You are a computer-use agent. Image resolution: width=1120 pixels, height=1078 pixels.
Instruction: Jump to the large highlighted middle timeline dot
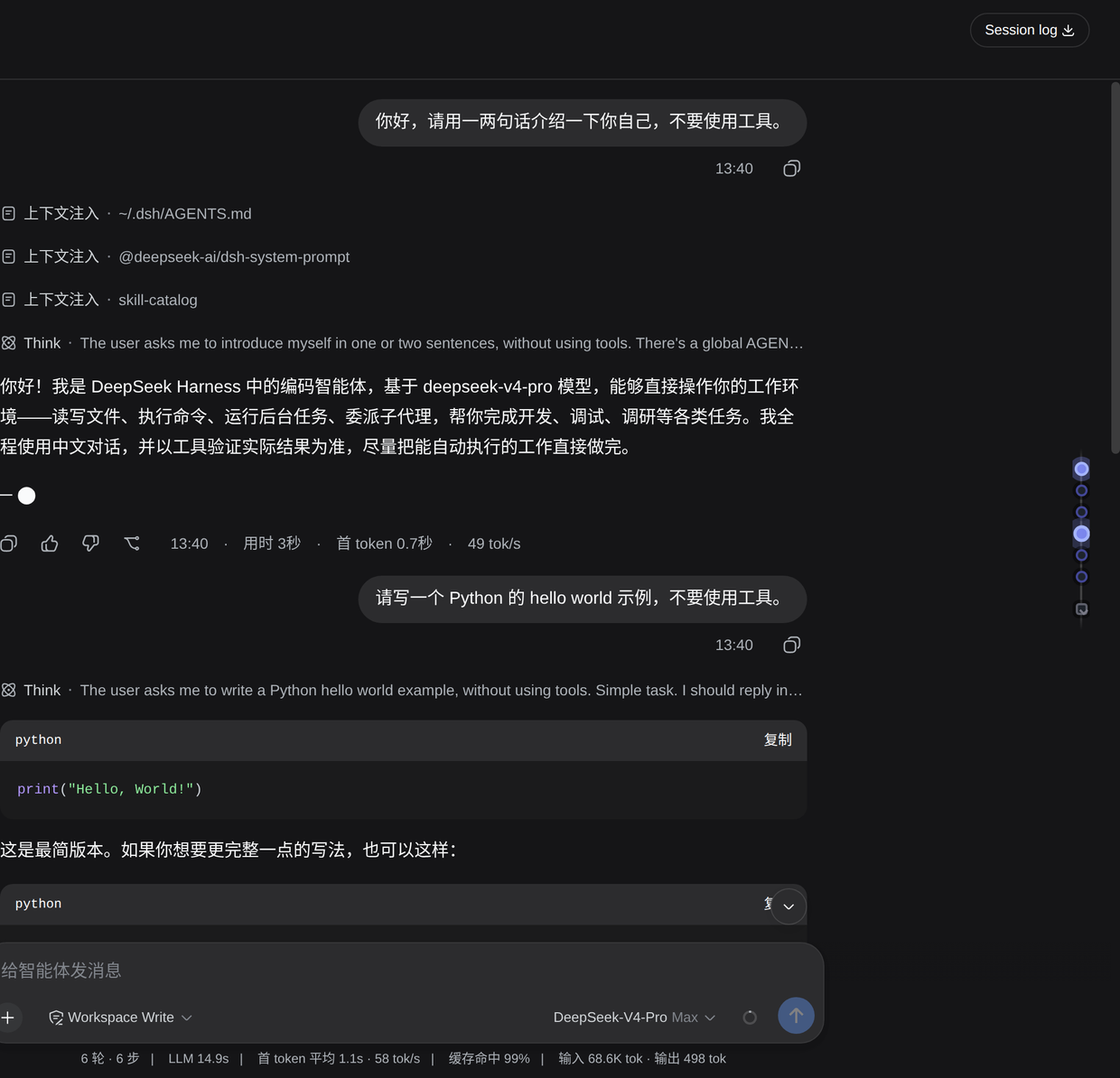1081,534
